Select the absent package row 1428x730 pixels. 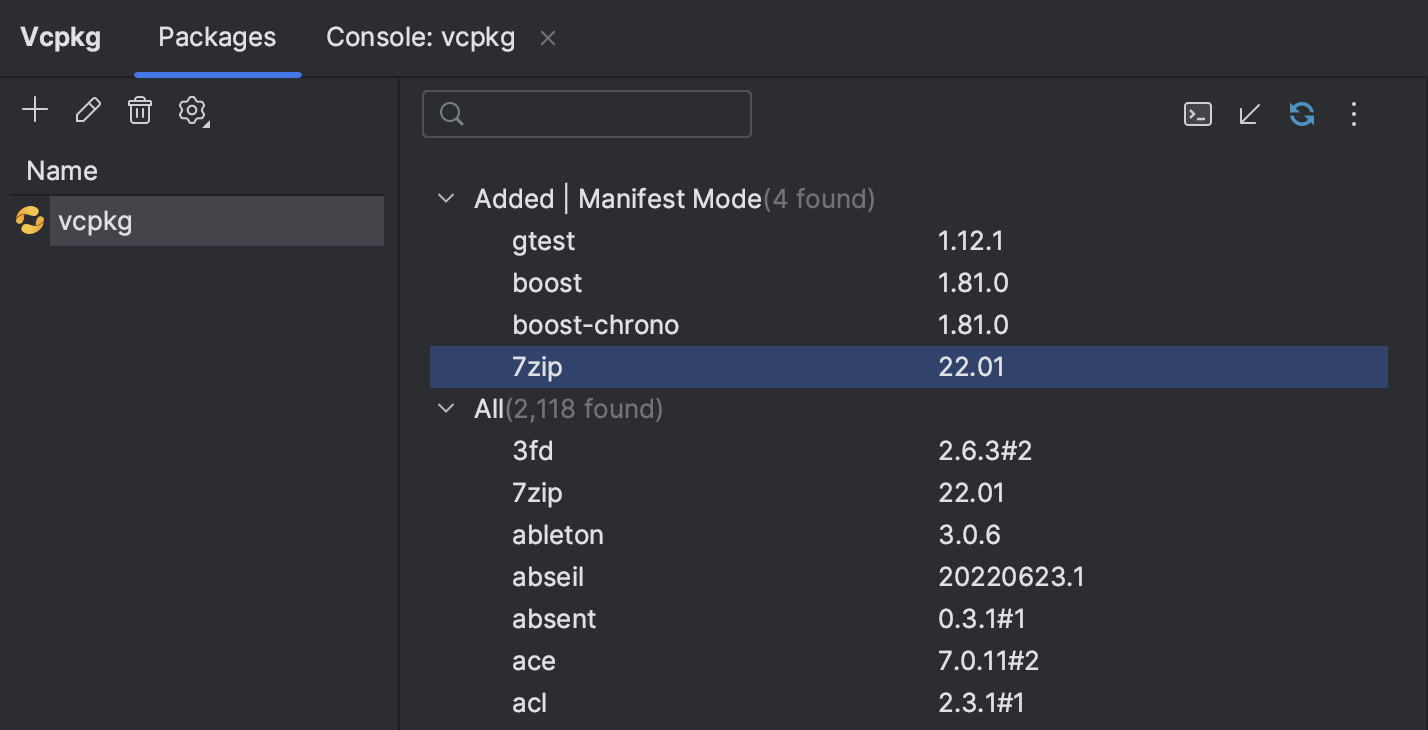pos(909,619)
